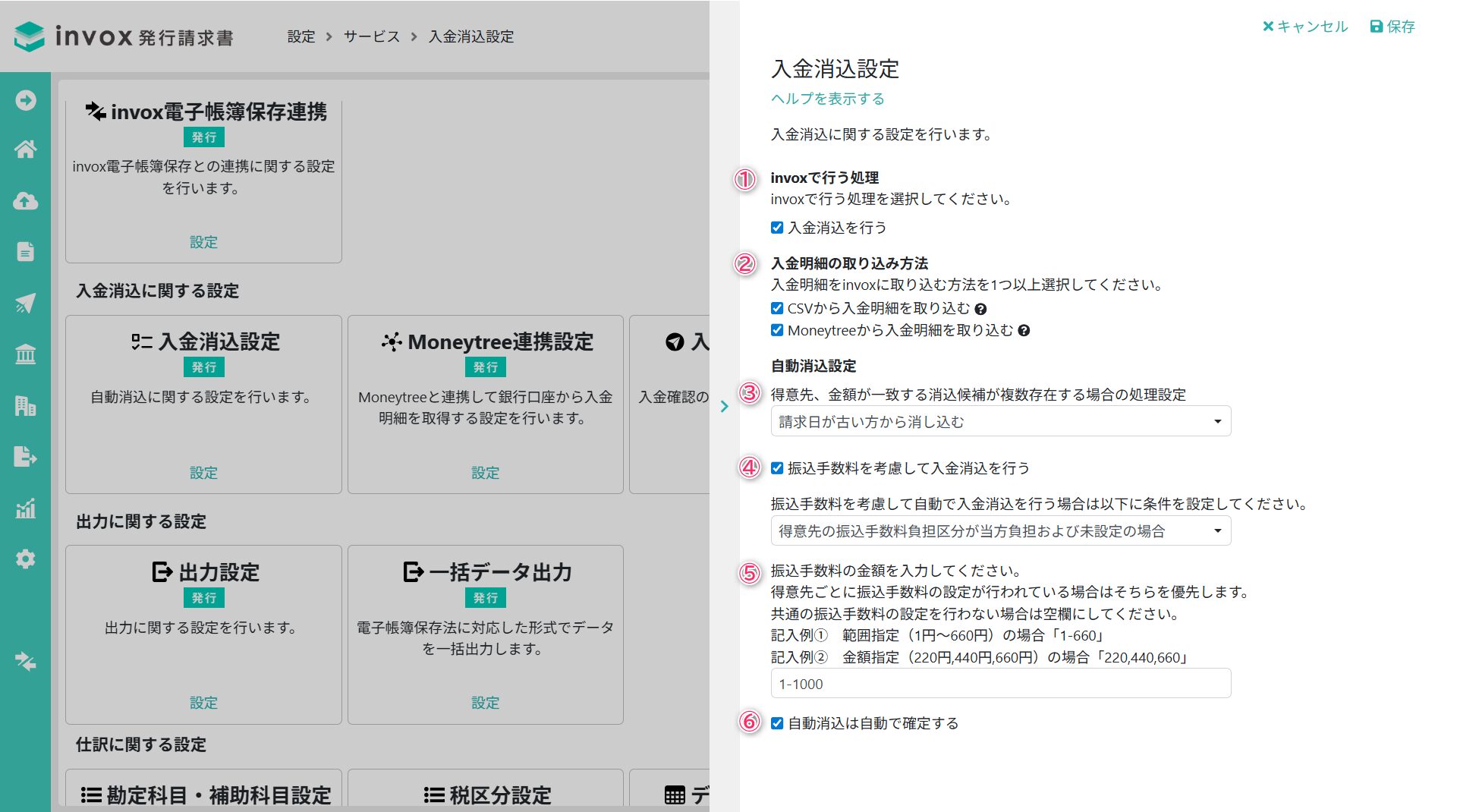Viewport: 1457px width, 812px height.
Task: Toggle 自動消込は自動で確定する checkbox
Action: tap(777, 723)
